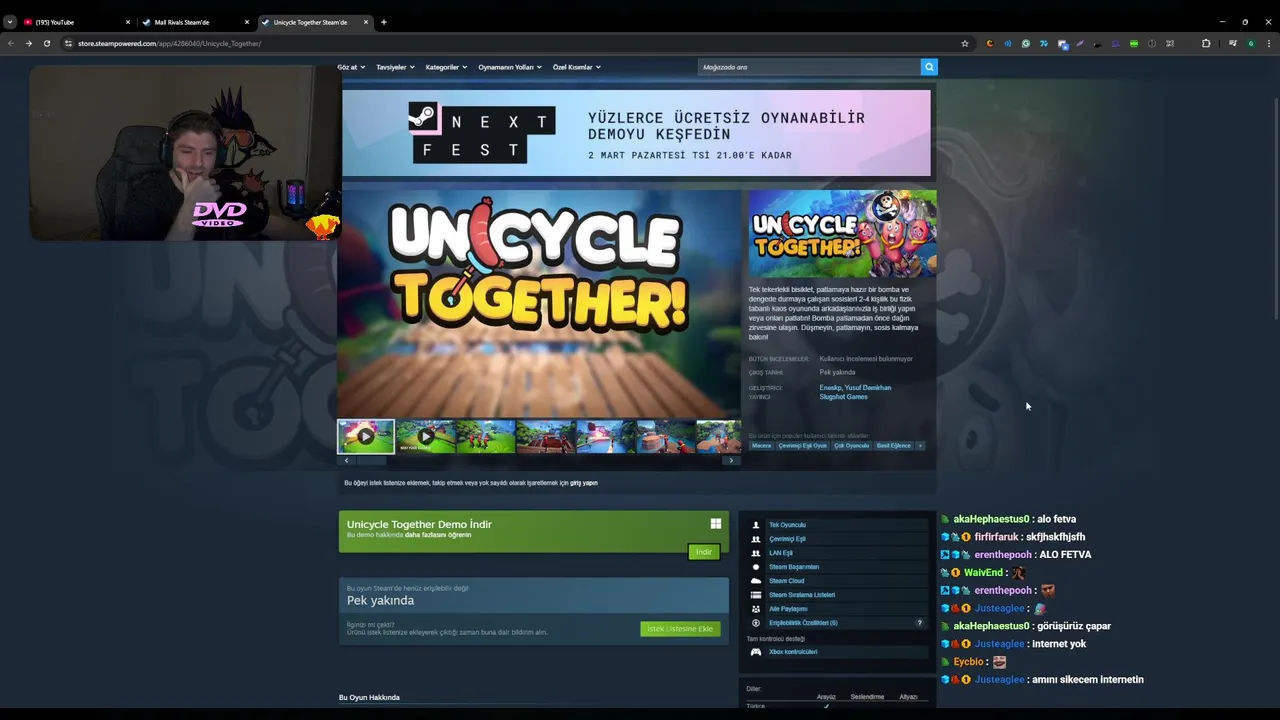
Task: Select the first highlighted trailer thumbnail
Action: point(366,436)
